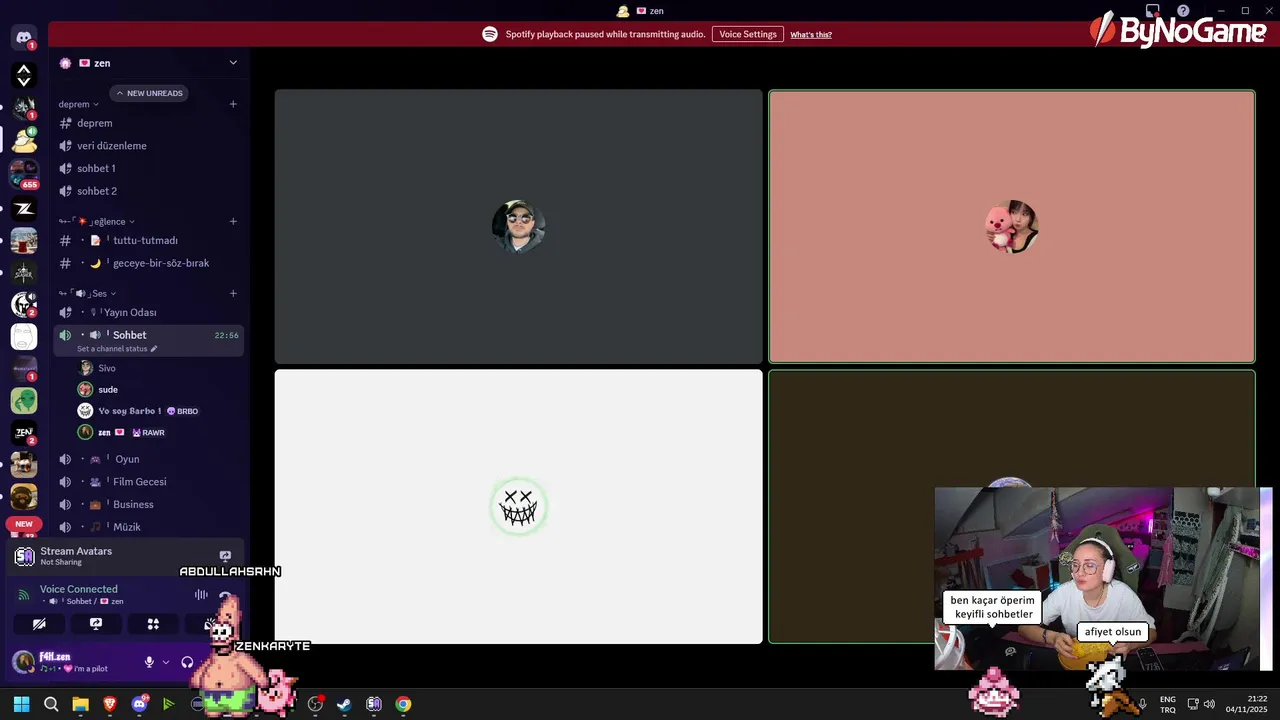Join veri düzenleme voice channel

[x=148, y=146]
